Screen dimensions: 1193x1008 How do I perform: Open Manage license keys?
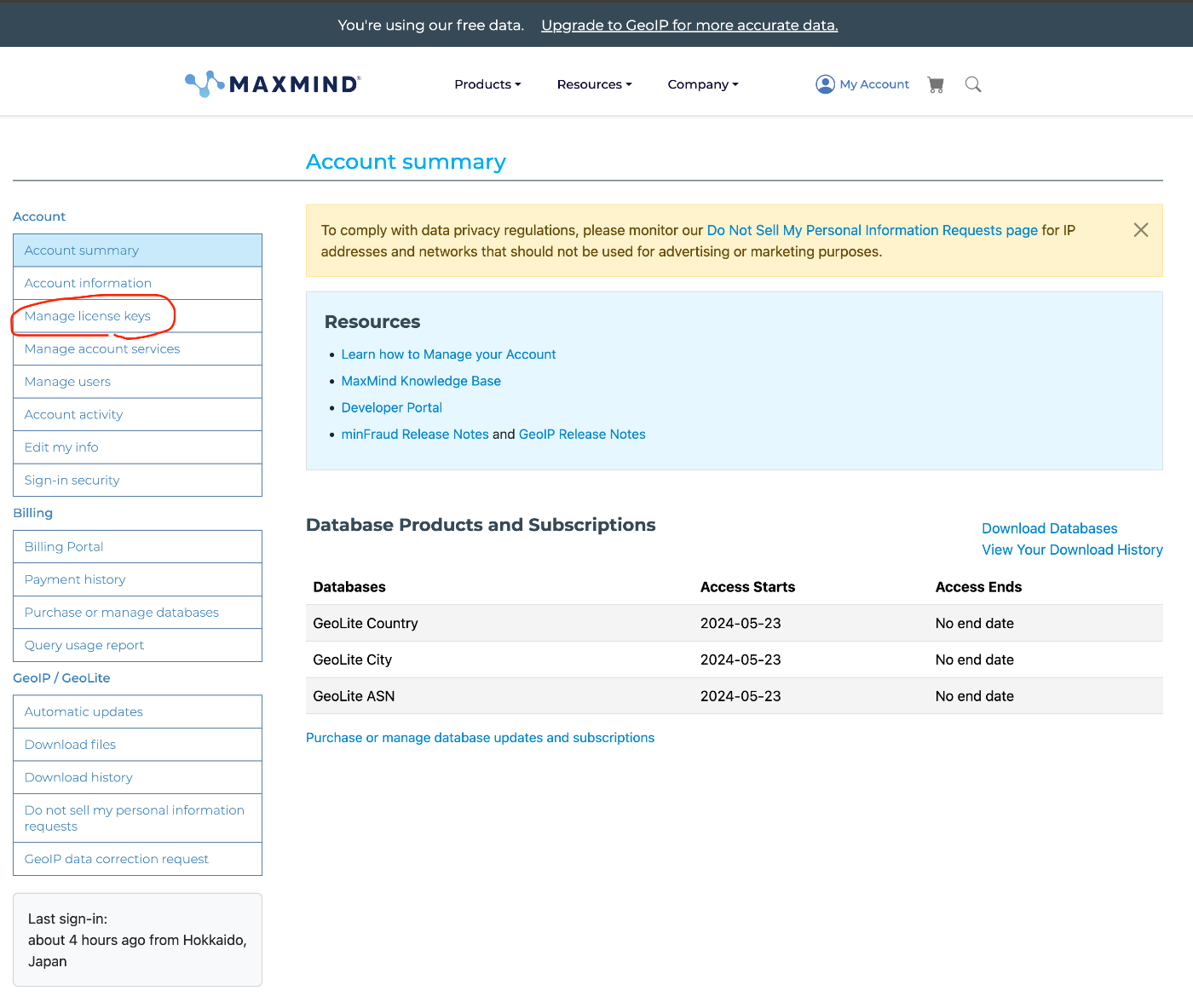pos(137,316)
